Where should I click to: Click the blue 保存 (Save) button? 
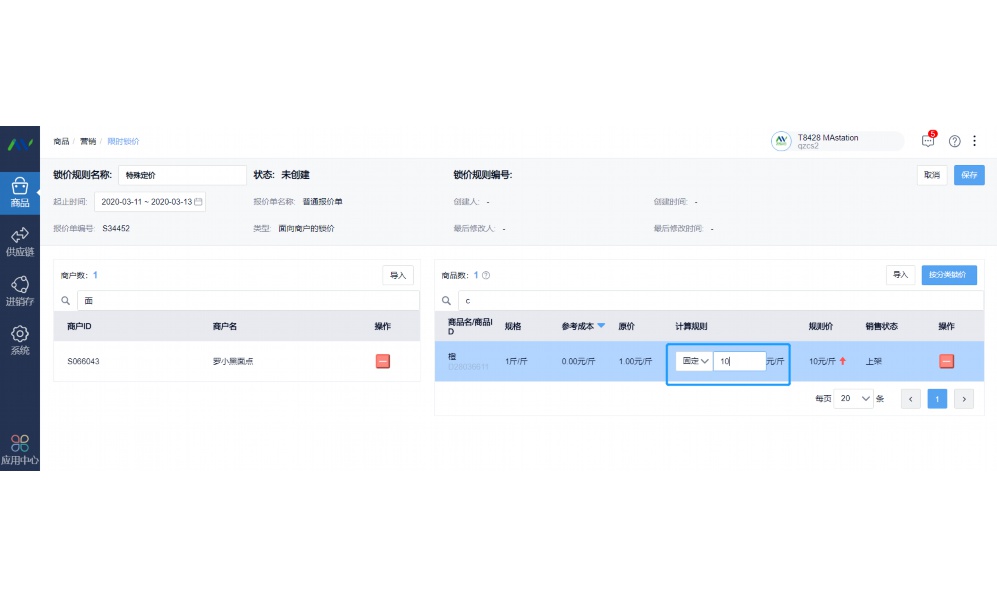point(971,174)
